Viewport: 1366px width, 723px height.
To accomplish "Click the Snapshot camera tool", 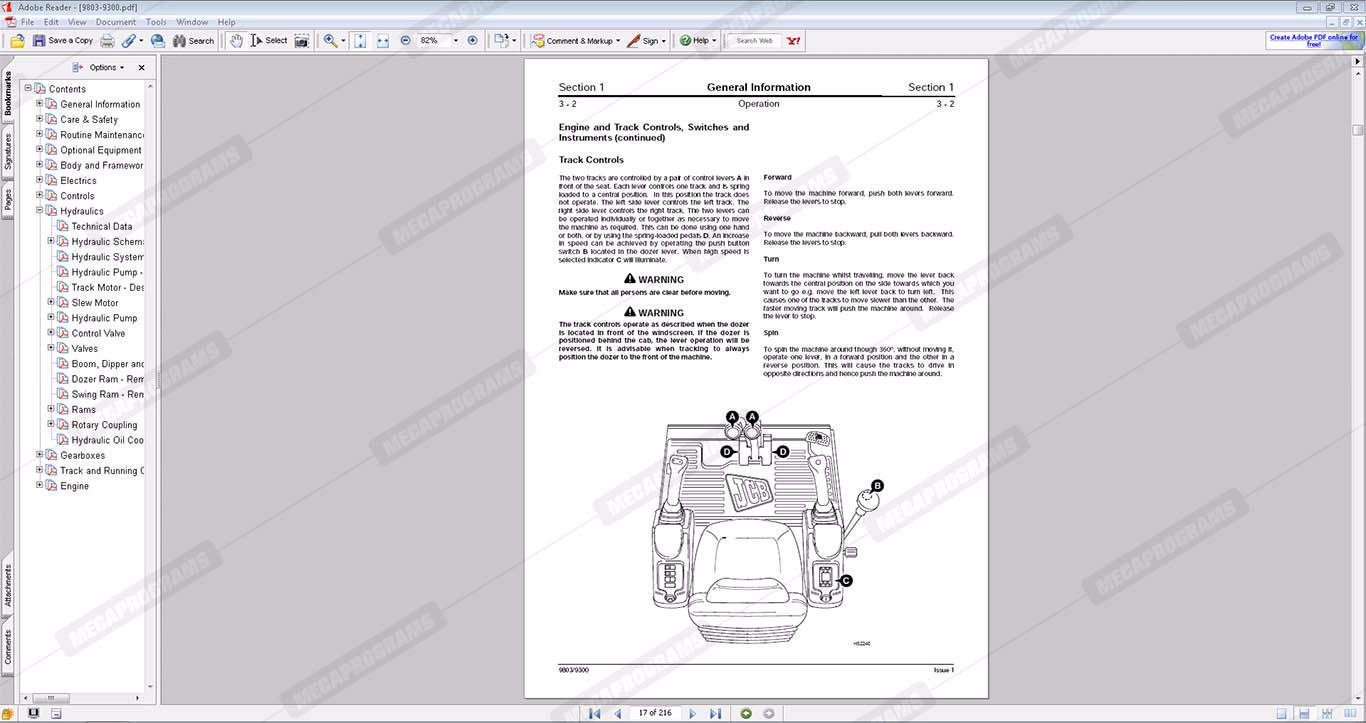I will [x=301, y=41].
